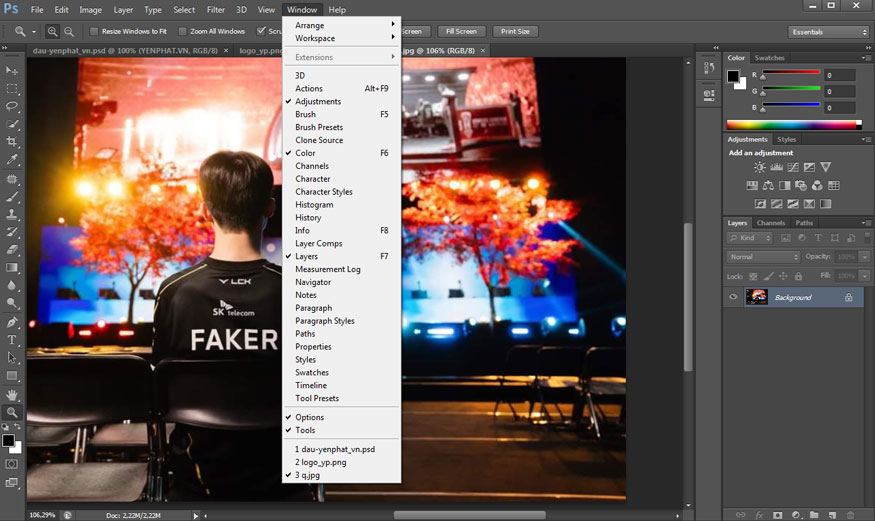Open the Essentials workspace dropdown
875x521 pixels.
828,32
